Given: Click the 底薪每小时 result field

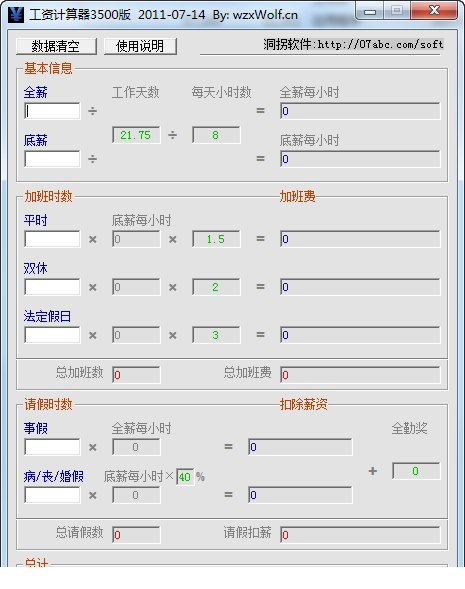Looking at the screenshot, I should (x=360, y=159).
